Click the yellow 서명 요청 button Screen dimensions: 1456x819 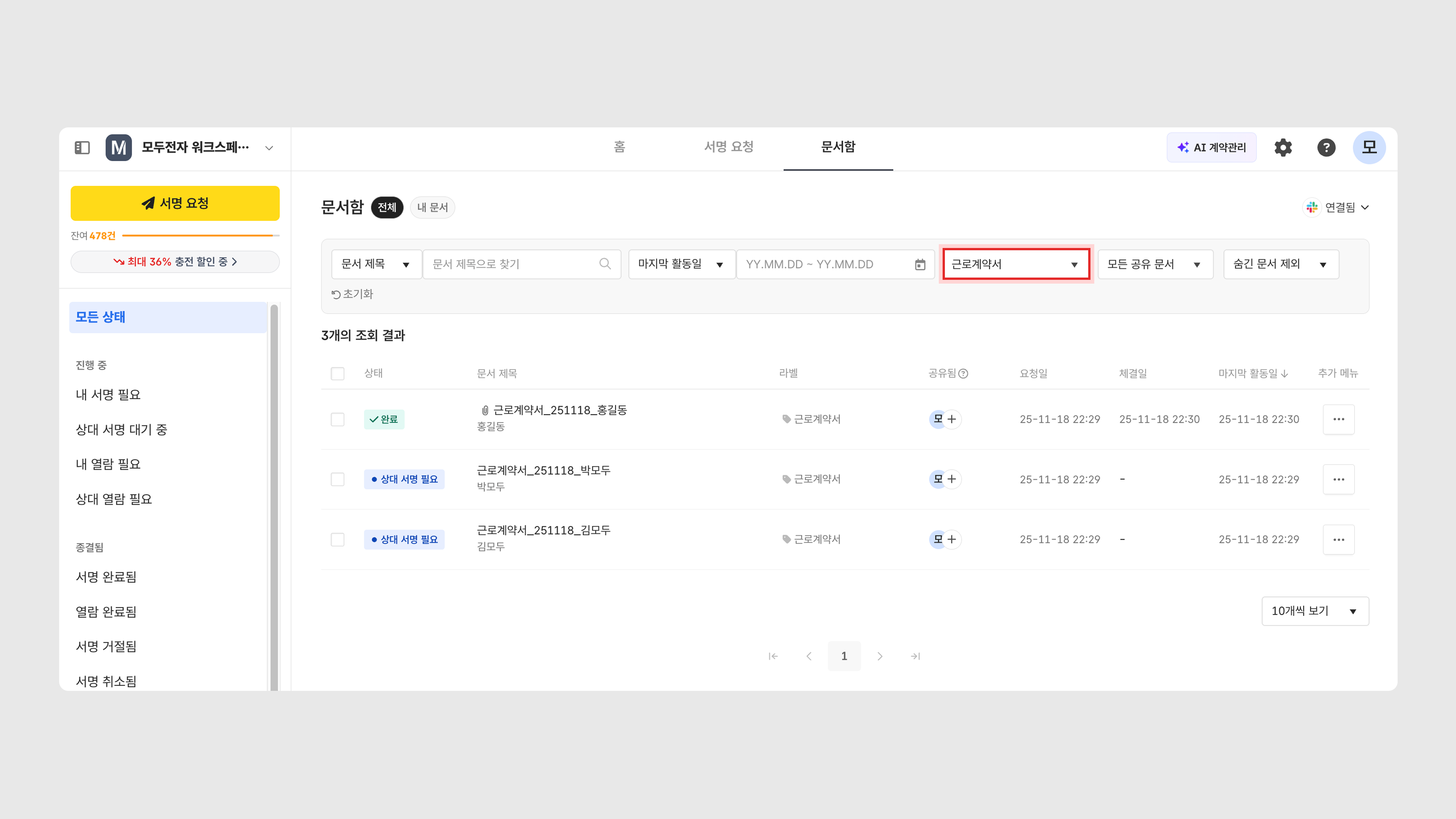click(x=175, y=204)
